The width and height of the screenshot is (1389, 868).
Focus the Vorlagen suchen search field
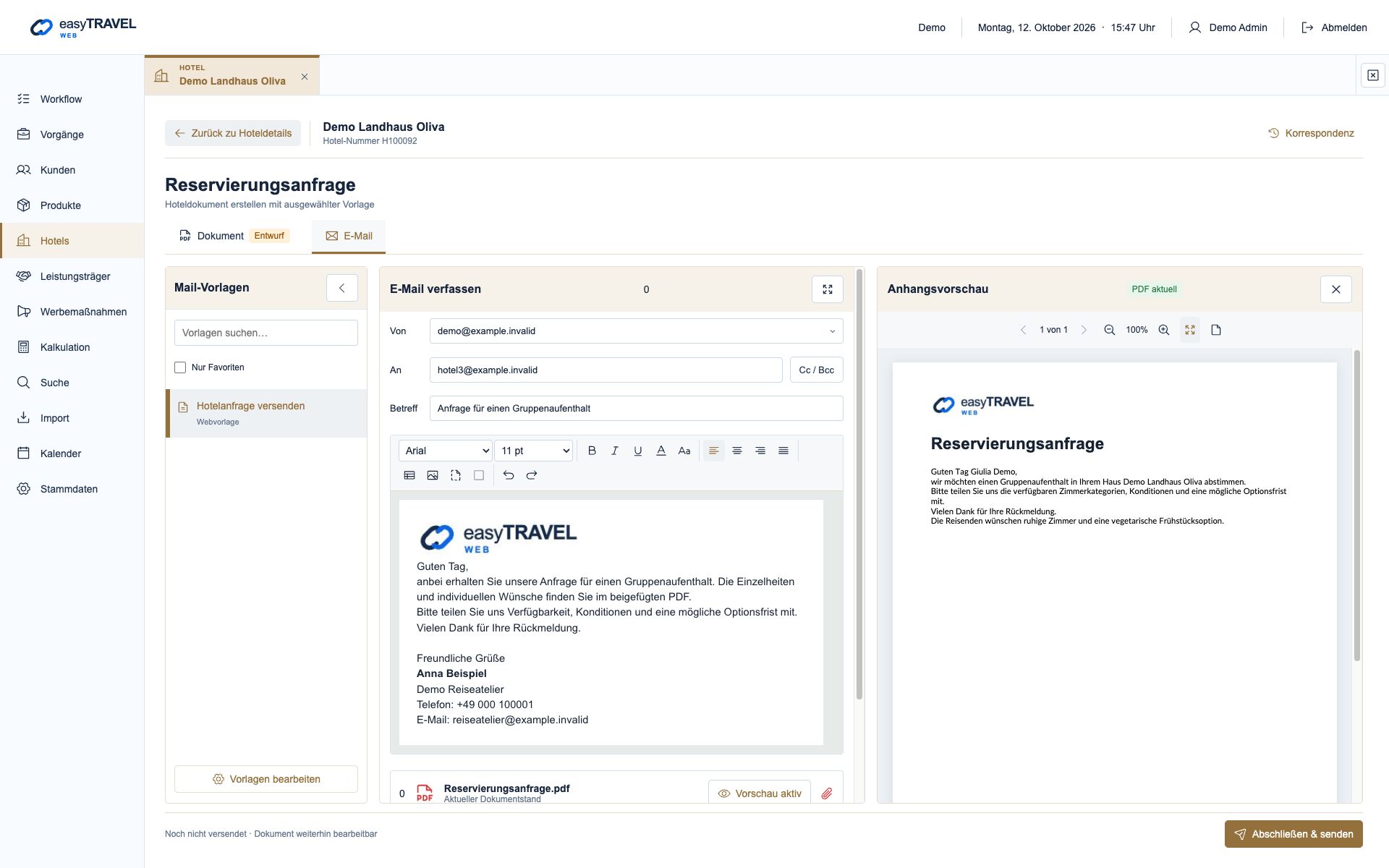(x=266, y=333)
